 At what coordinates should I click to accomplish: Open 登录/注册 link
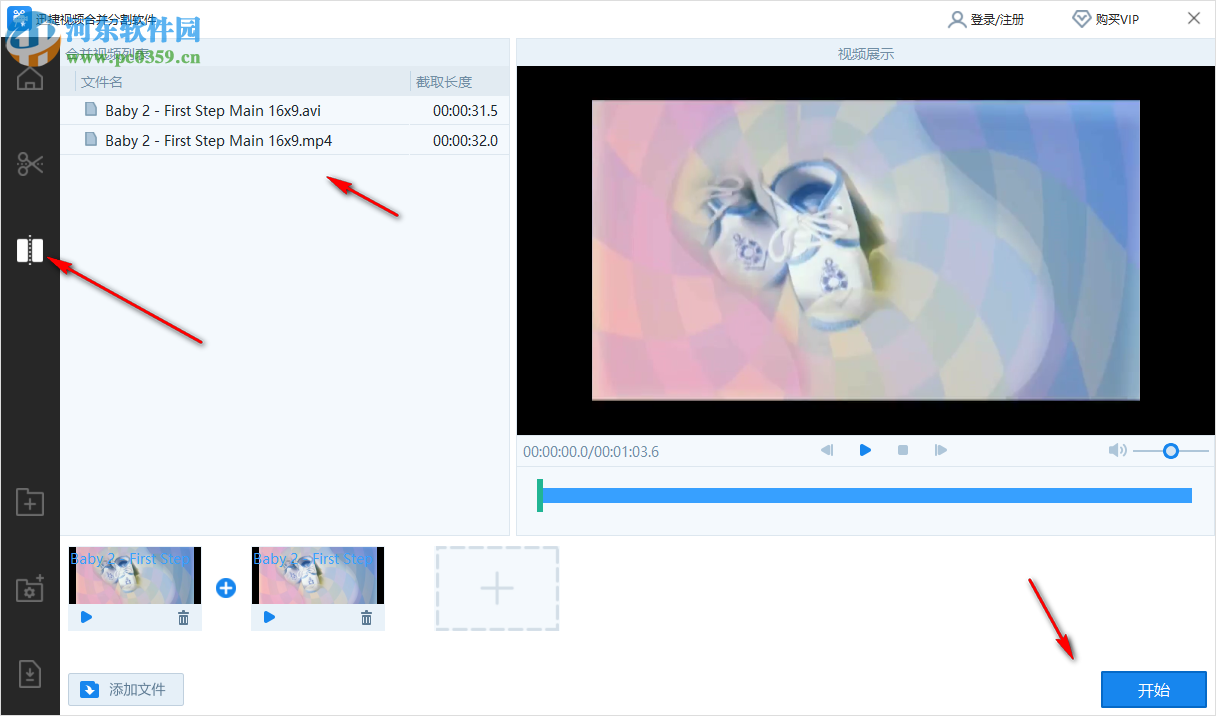click(997, 19)
